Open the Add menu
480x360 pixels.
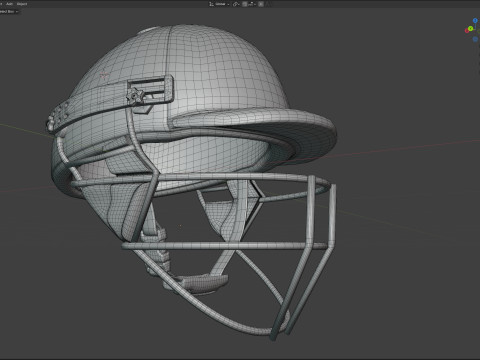point(9,4)
